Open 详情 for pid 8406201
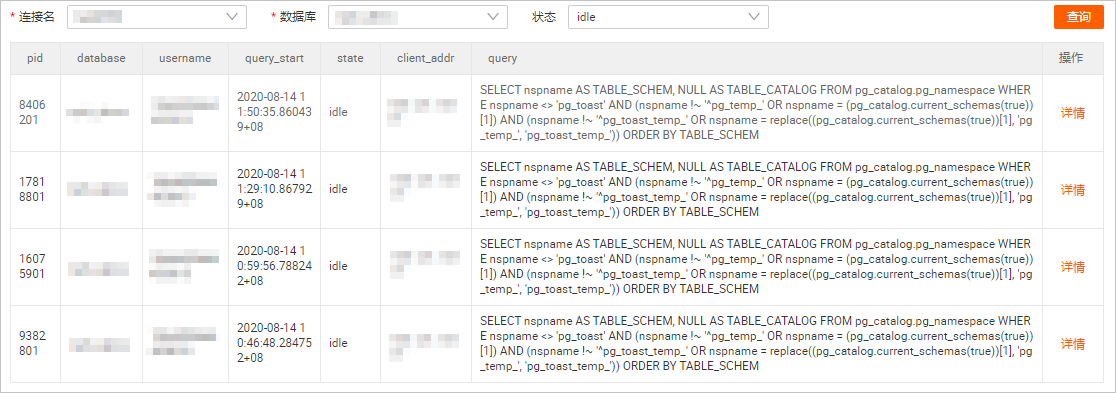Screen dimensions: 1116x393 tap(1073, 113)
